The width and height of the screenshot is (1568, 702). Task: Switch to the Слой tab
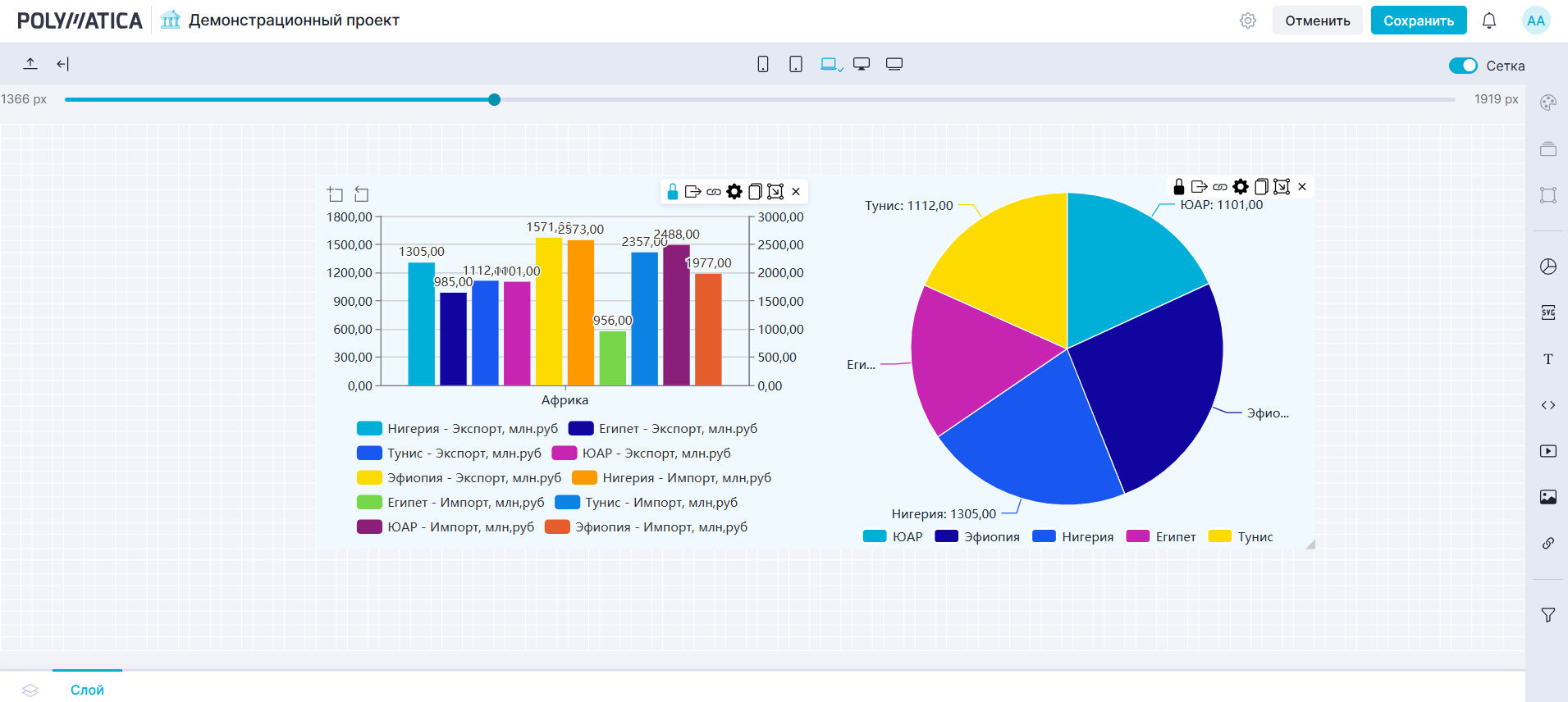87,690
